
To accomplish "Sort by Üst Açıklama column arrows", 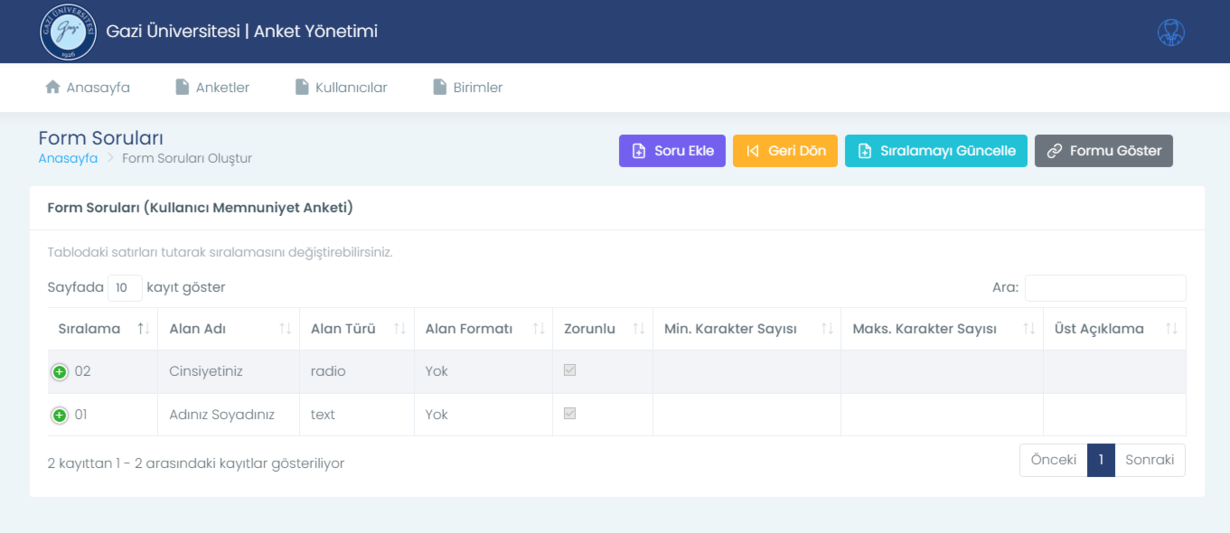I will pos(1171,329).
